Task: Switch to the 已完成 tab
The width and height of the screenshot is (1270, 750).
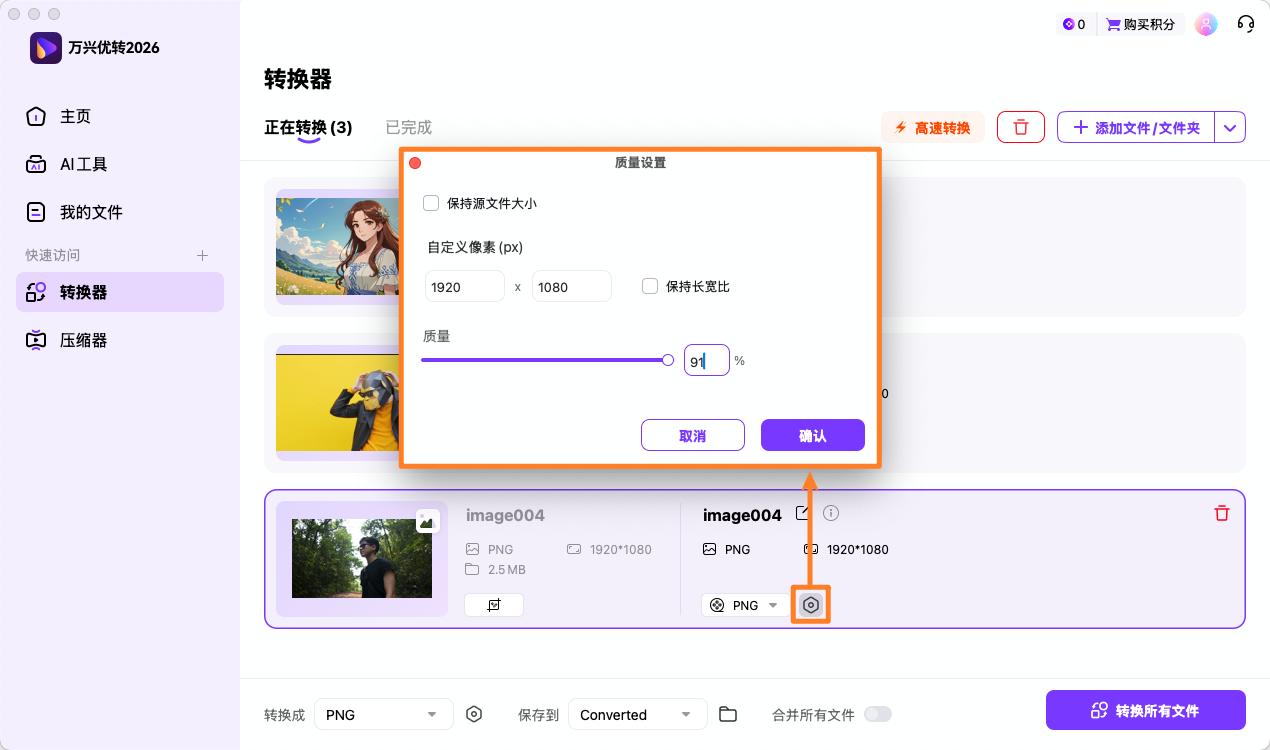Action: (407, 127)
